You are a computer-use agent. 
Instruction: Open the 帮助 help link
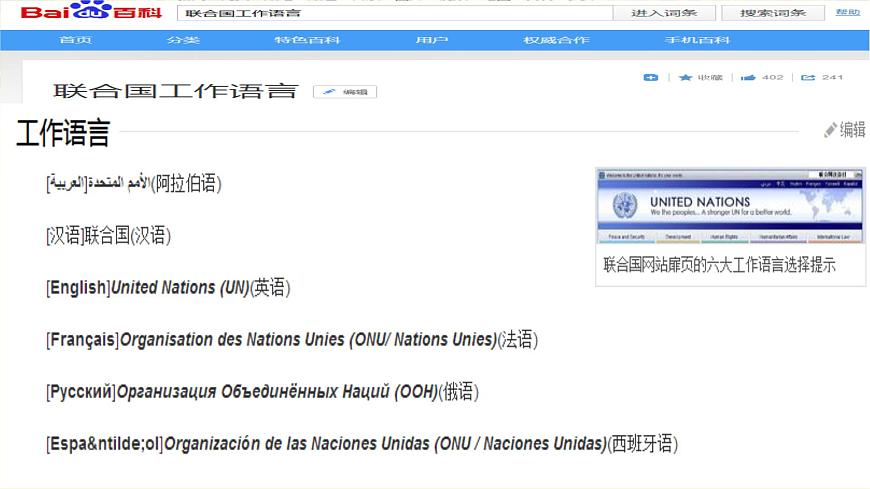[x=847, y=12]
